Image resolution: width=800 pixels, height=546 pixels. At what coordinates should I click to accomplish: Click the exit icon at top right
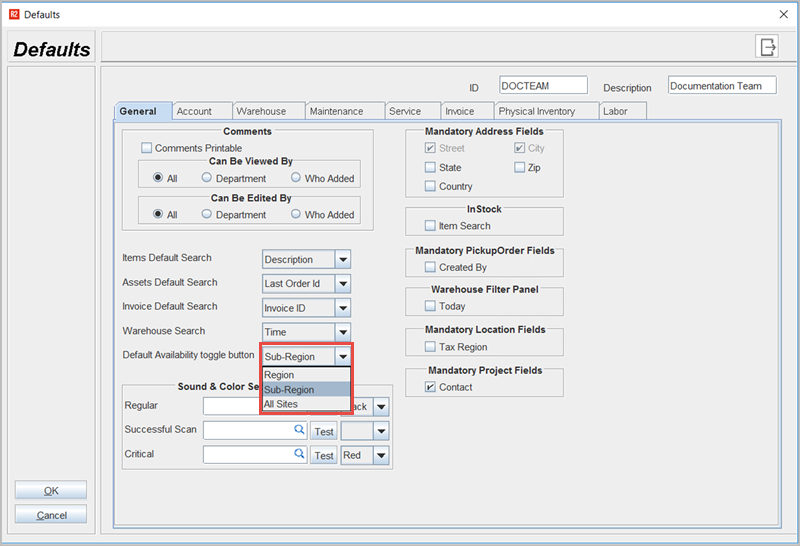(767, 47)
